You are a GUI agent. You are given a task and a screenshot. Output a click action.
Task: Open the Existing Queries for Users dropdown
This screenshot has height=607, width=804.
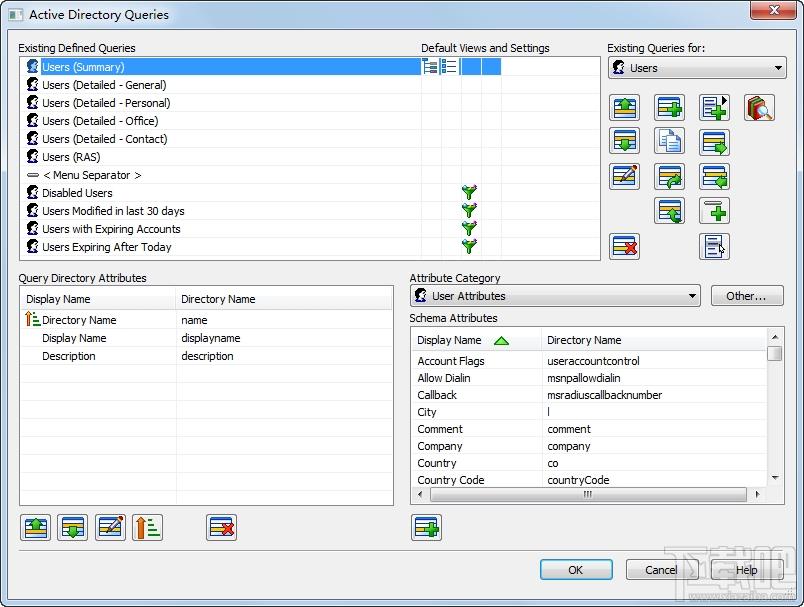point(697,68)
